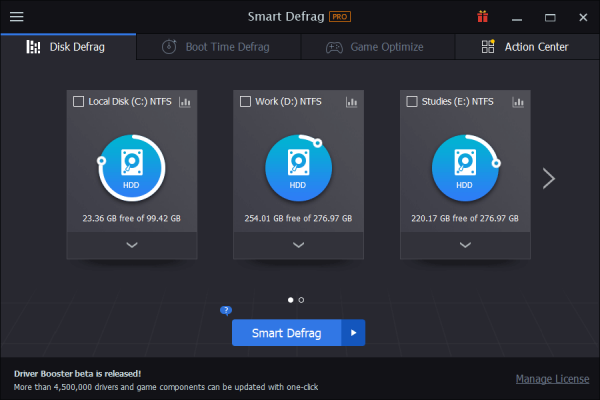Minimize the Smart Defrag window
The height and width of the screenshot is (400, 600).
pos(517,18)
